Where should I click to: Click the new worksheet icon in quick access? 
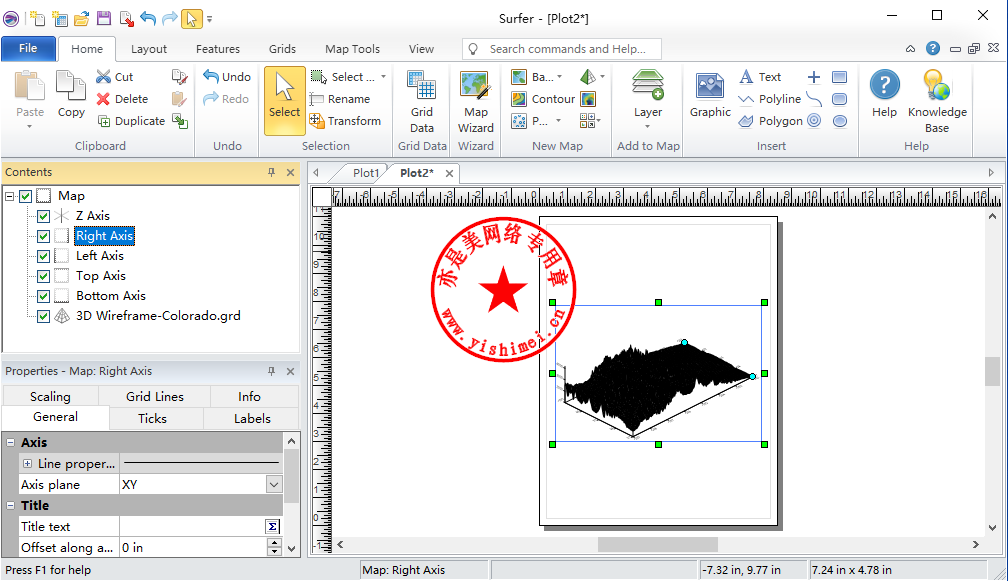click(60, 19)
